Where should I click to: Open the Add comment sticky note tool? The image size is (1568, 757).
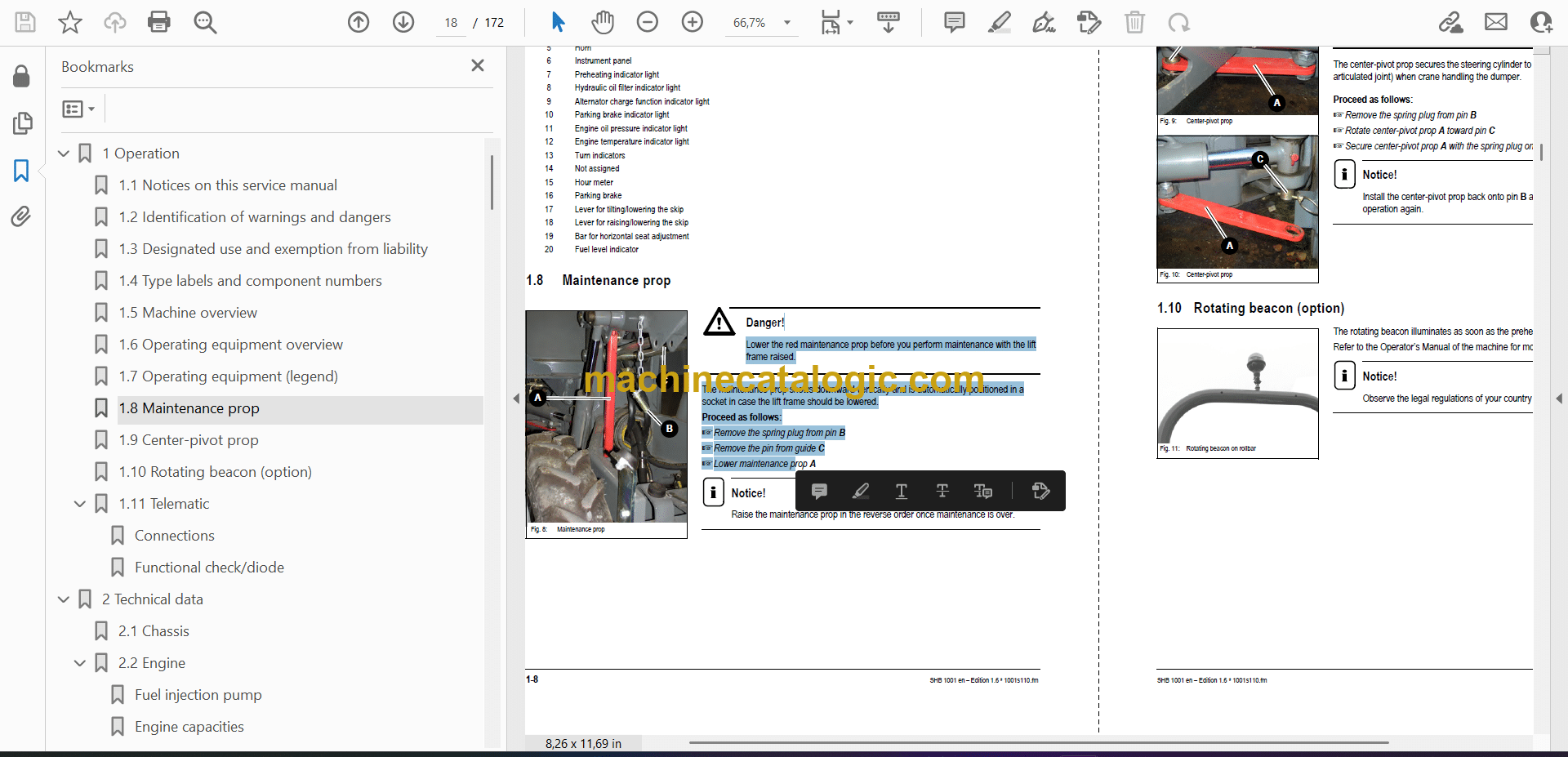[954, 22]
